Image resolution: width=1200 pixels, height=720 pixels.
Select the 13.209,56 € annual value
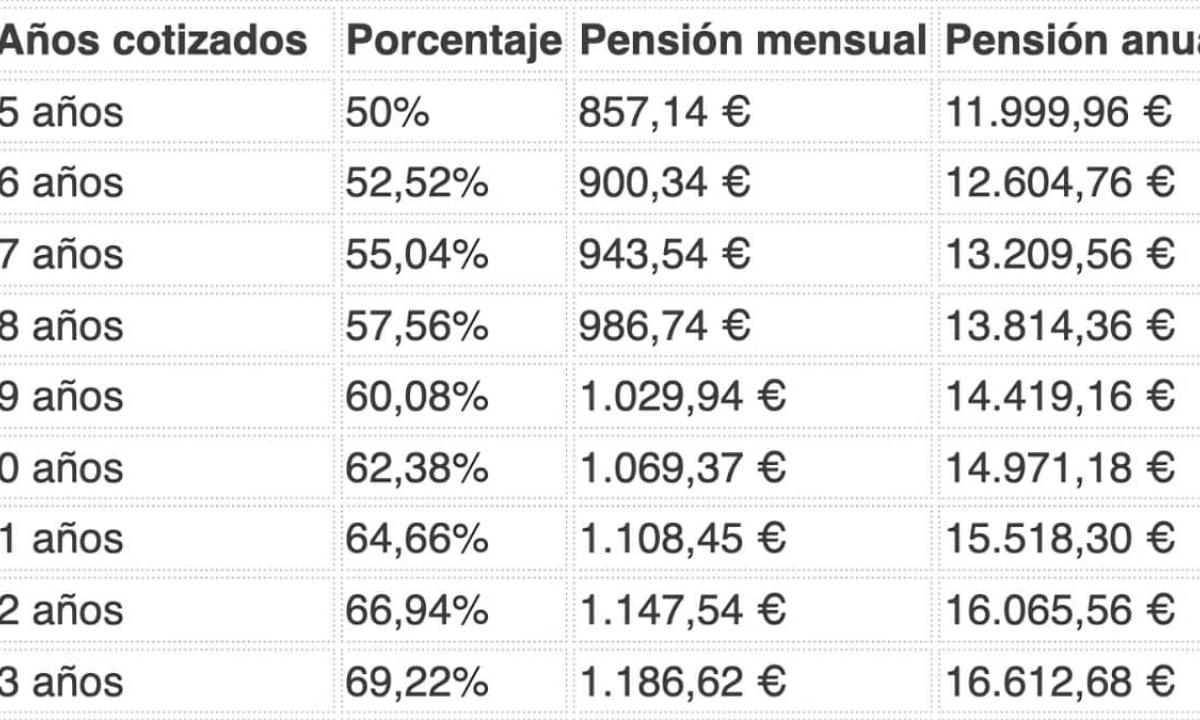click(1059, 254)
